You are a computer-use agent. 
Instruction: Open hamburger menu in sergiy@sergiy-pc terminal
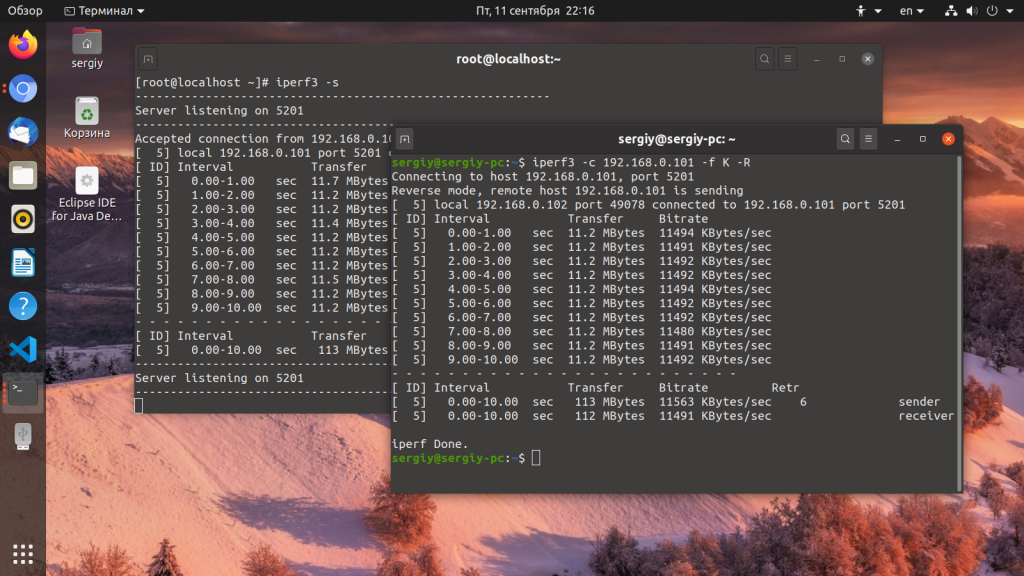coord(869,139)
